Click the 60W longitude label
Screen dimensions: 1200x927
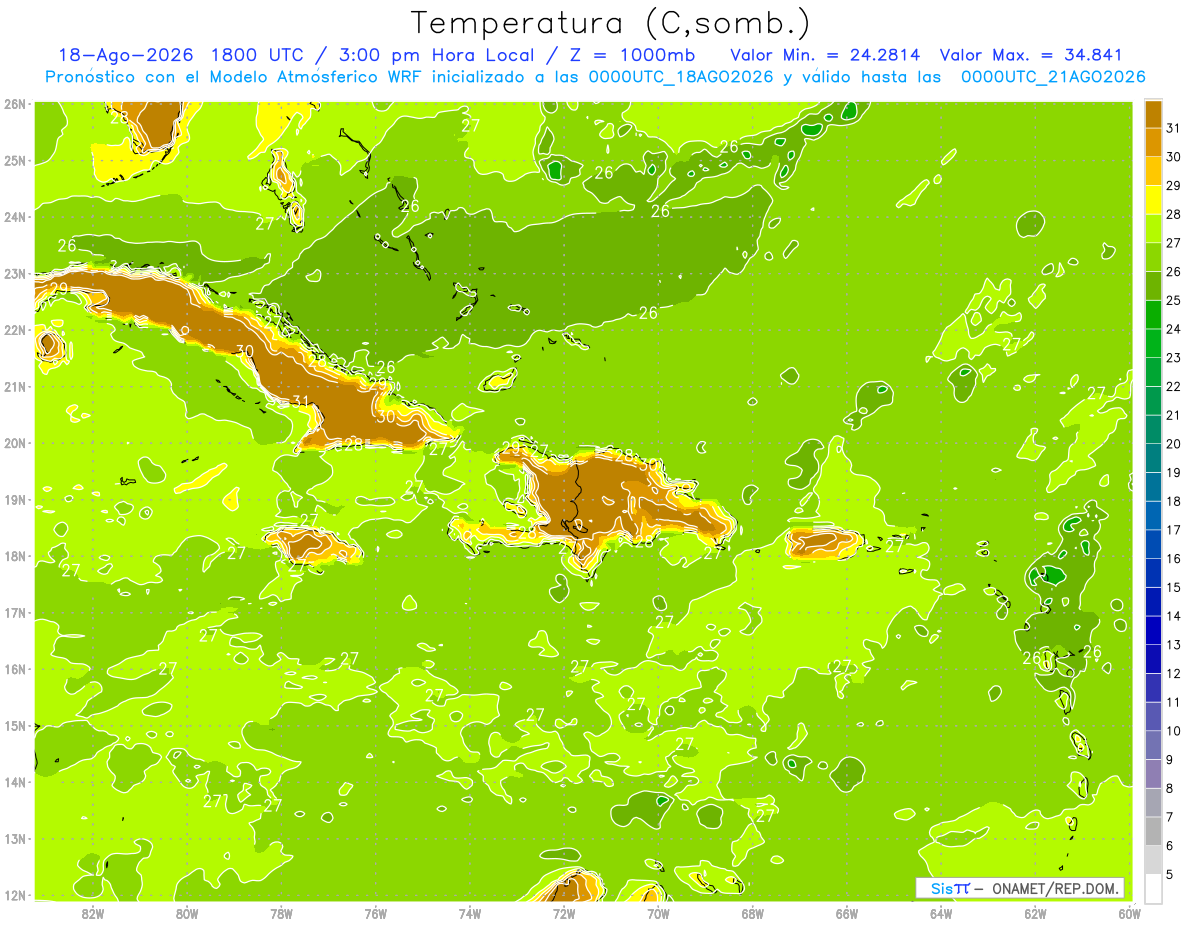(x=1129, y=913)
